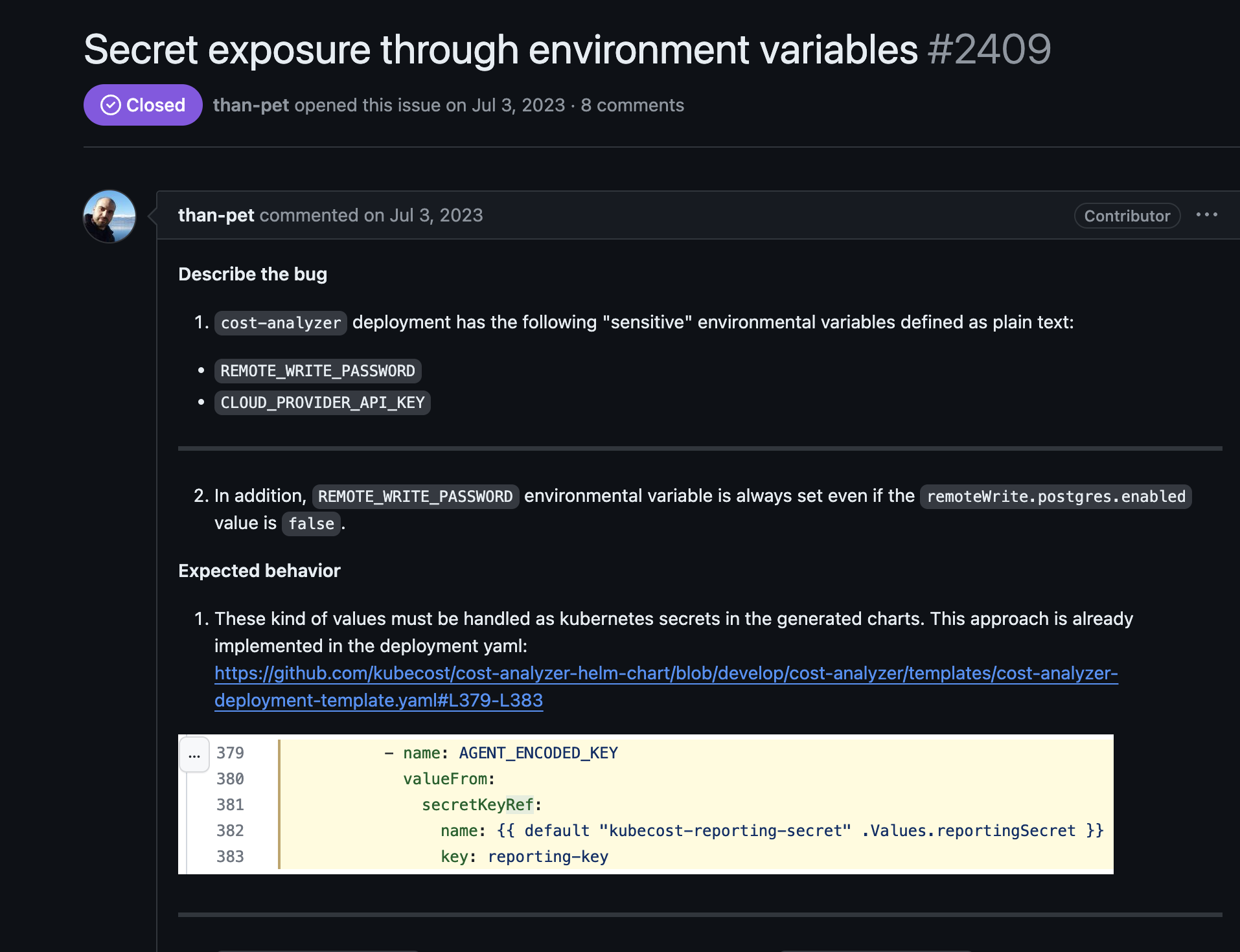Select the REMOTE_WRITE_PASSWORD code snippet
The height and width of the screenshot is (952, 1240).
point(317,370)
